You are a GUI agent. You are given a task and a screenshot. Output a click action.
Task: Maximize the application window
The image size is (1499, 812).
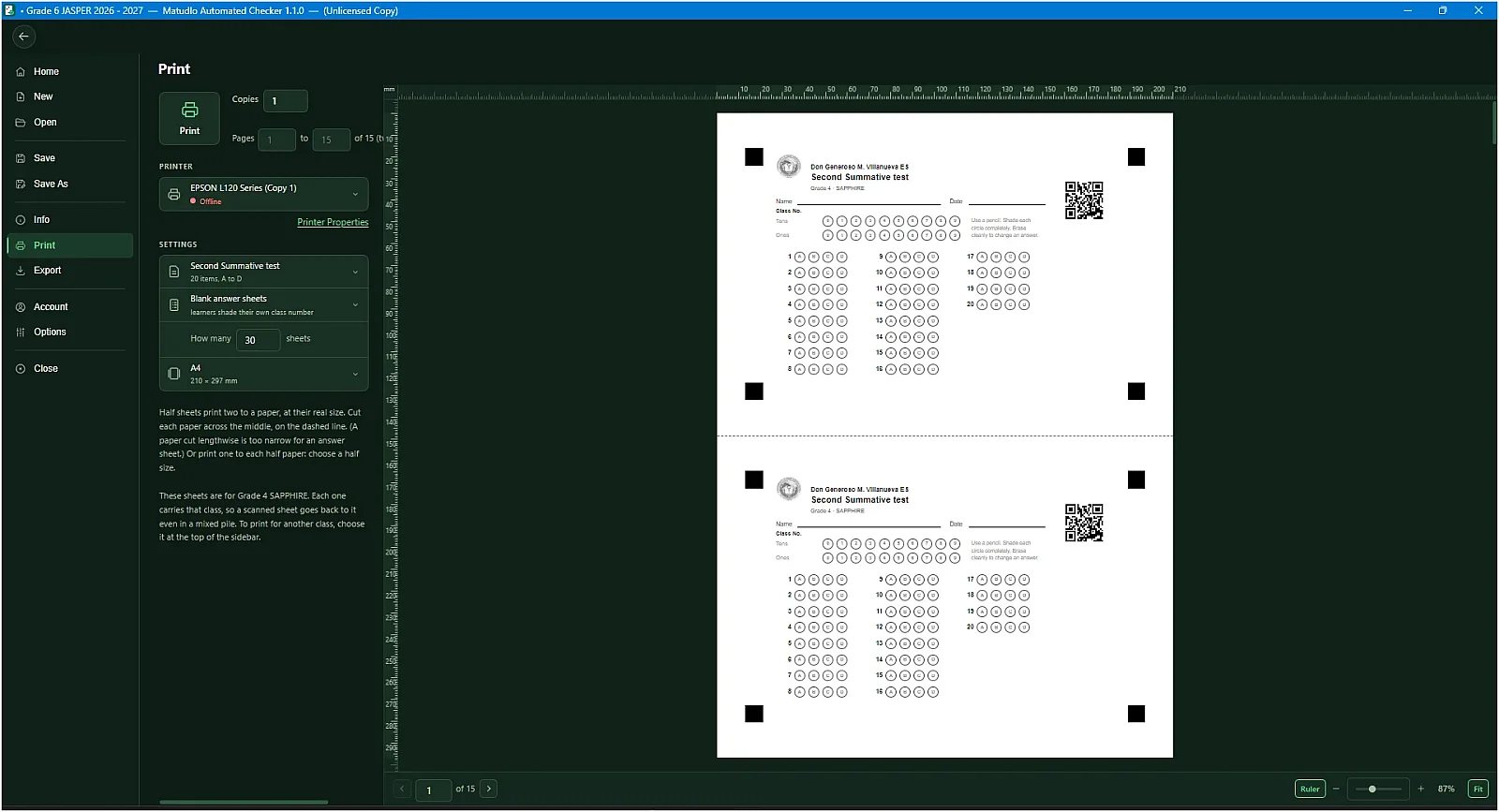pyautogui.click(x=1443, y=10)
